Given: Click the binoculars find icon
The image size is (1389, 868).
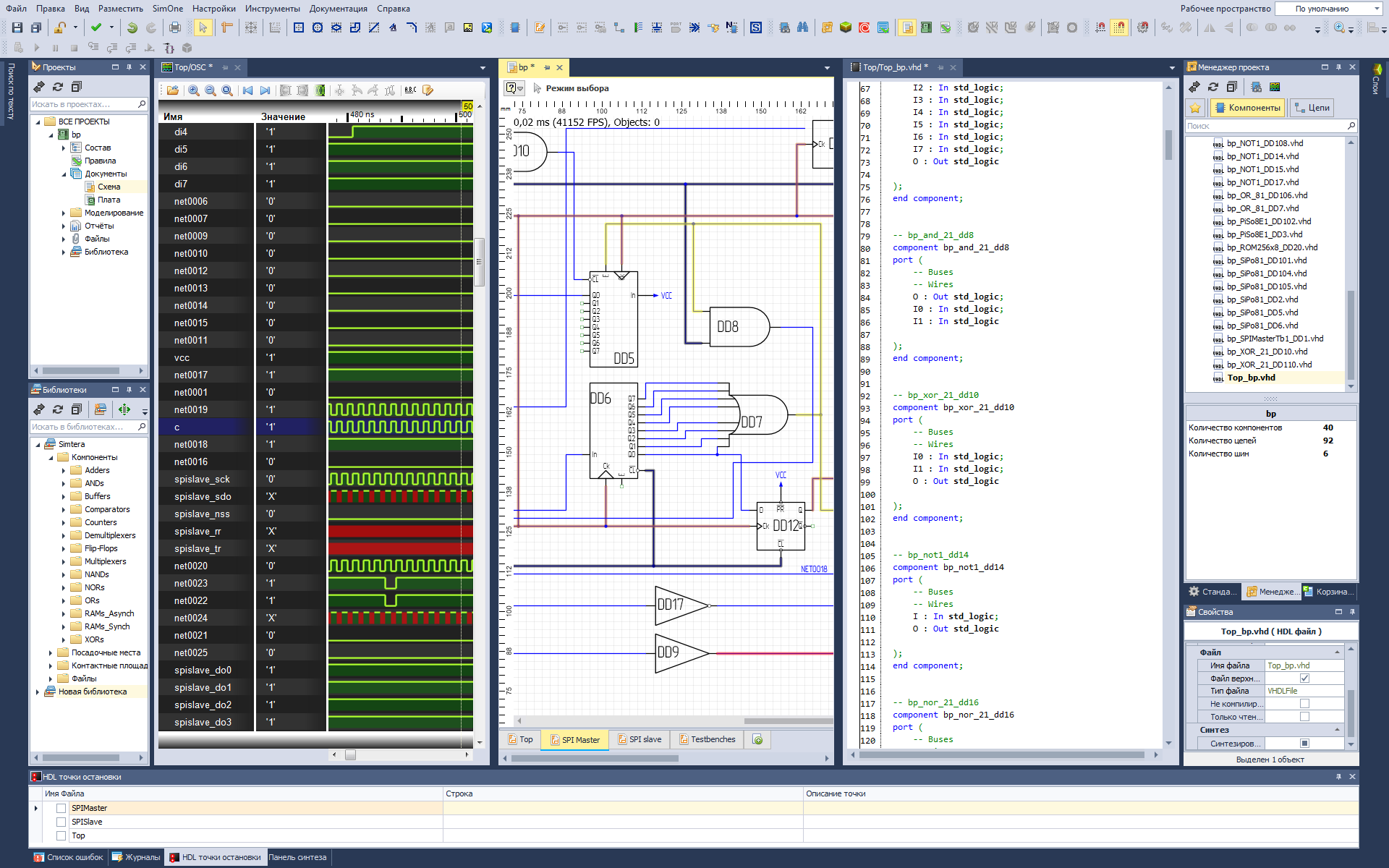Looking at the screenshot, I should 802,27.
